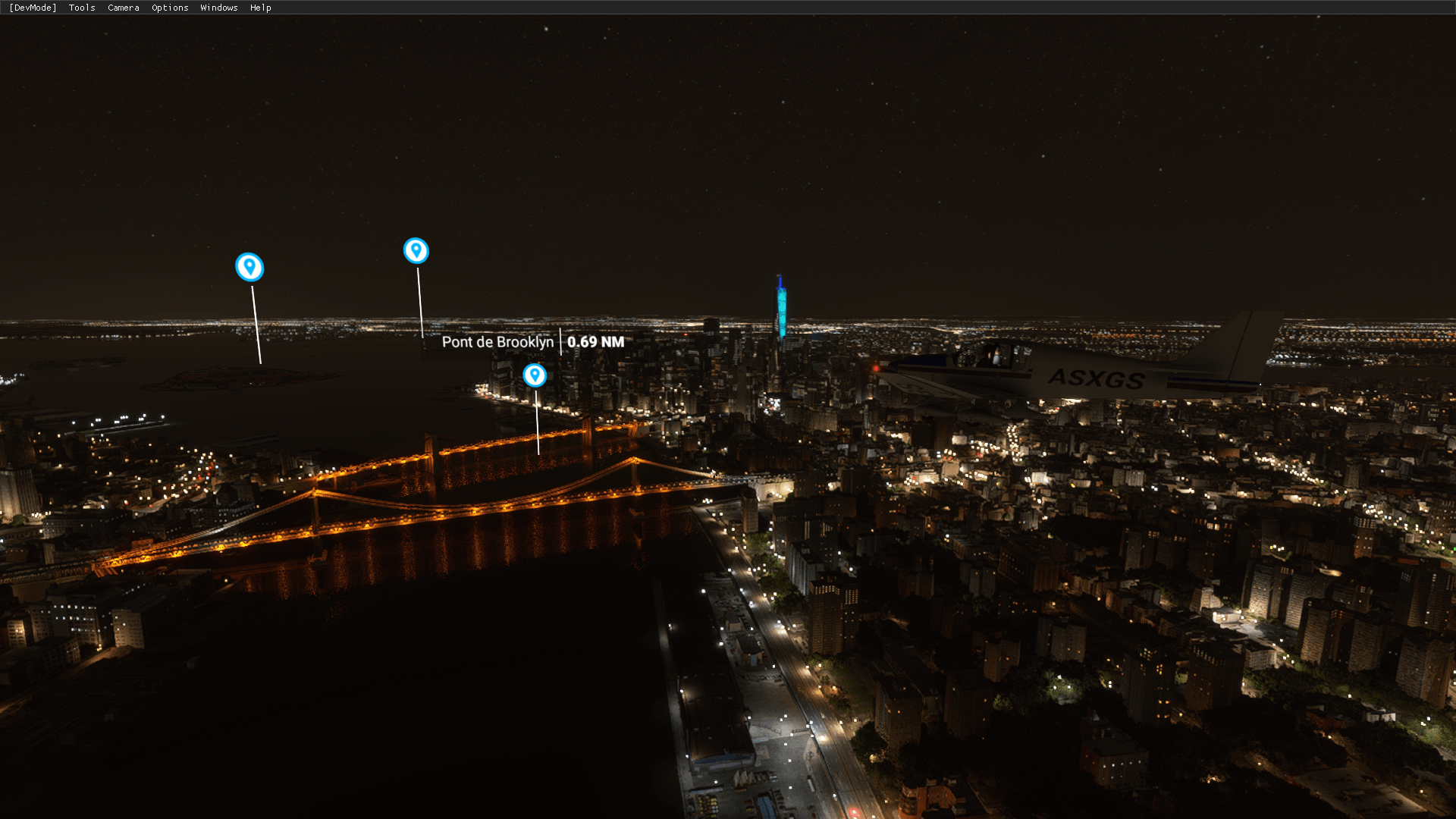Open the [DevMode] menu
1456x819 pixels.
[x=33, y=8]
